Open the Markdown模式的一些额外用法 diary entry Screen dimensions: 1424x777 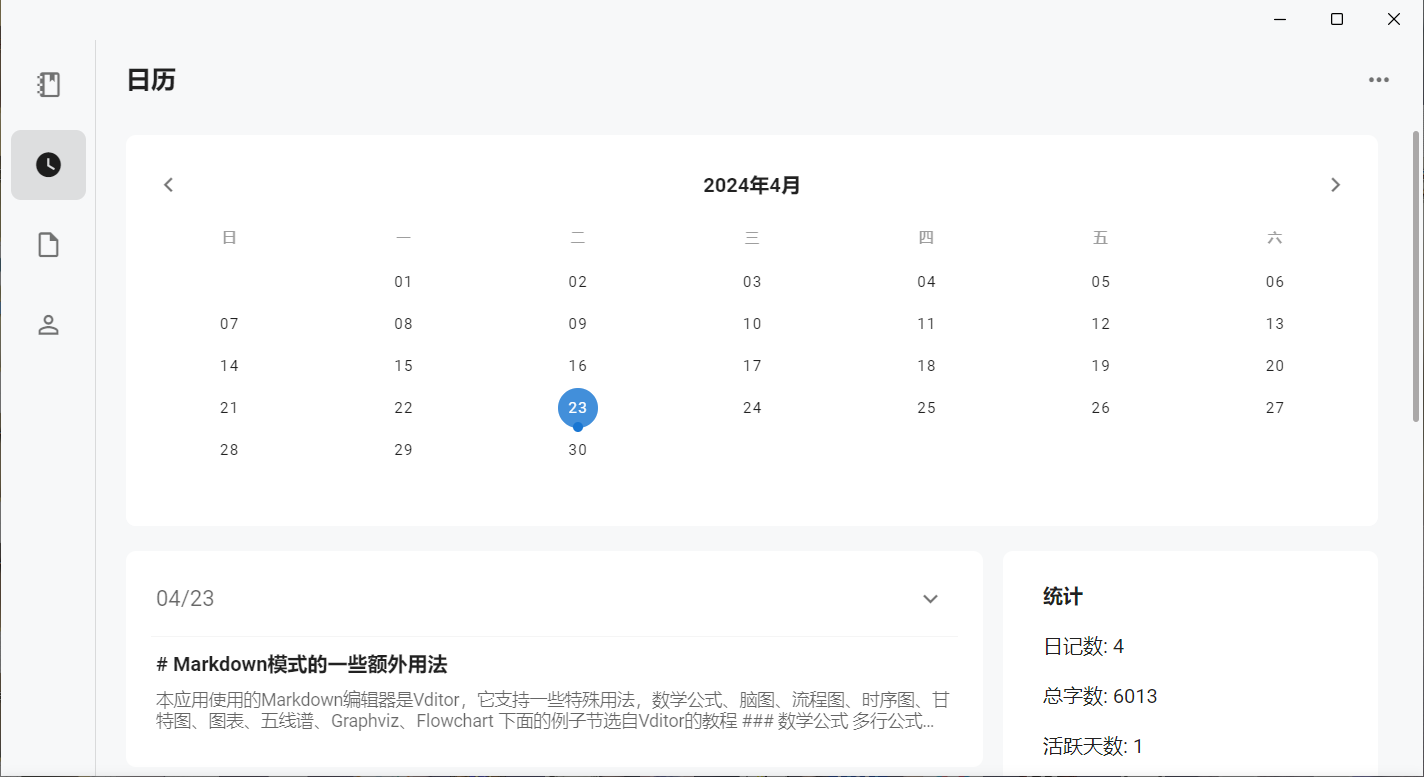point(302,664)
